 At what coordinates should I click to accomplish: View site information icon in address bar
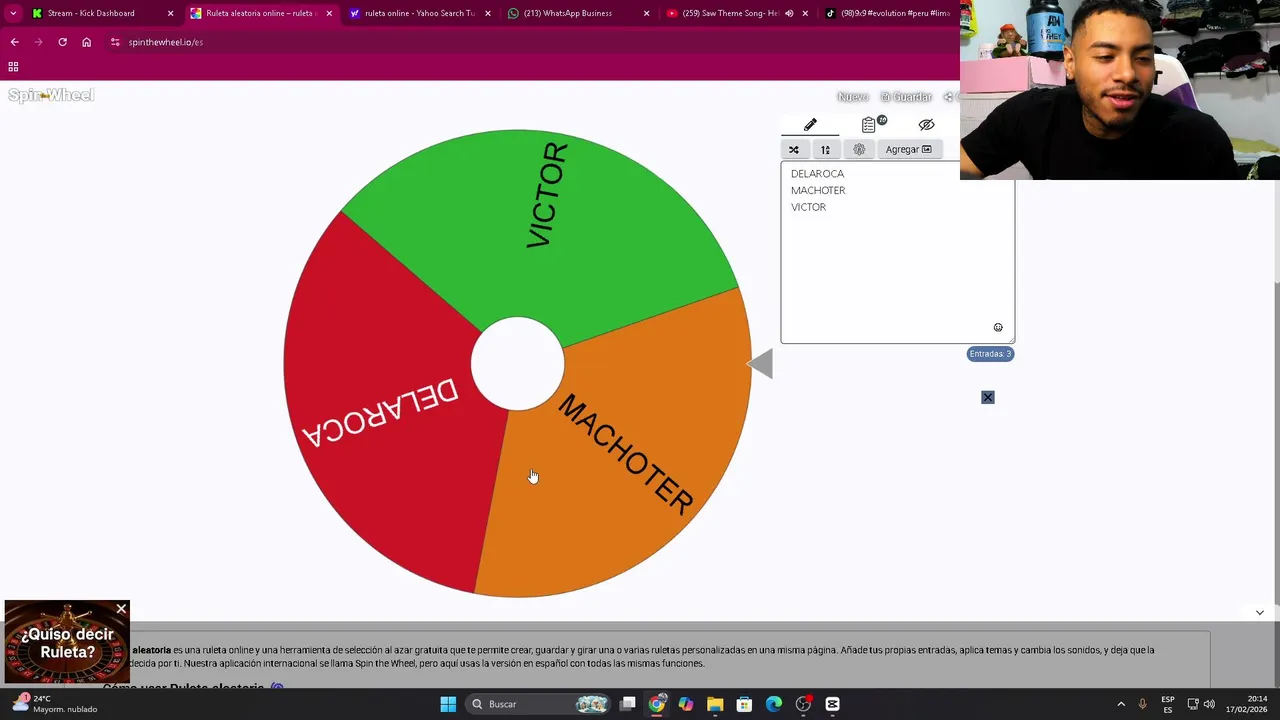(115, 42)
